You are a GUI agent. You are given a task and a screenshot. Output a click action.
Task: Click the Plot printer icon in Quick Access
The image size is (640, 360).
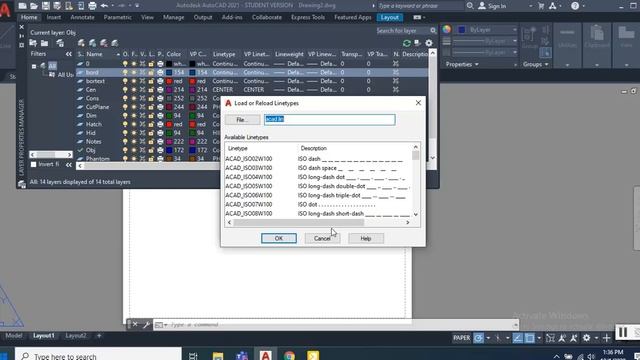[x=92, y=6]
